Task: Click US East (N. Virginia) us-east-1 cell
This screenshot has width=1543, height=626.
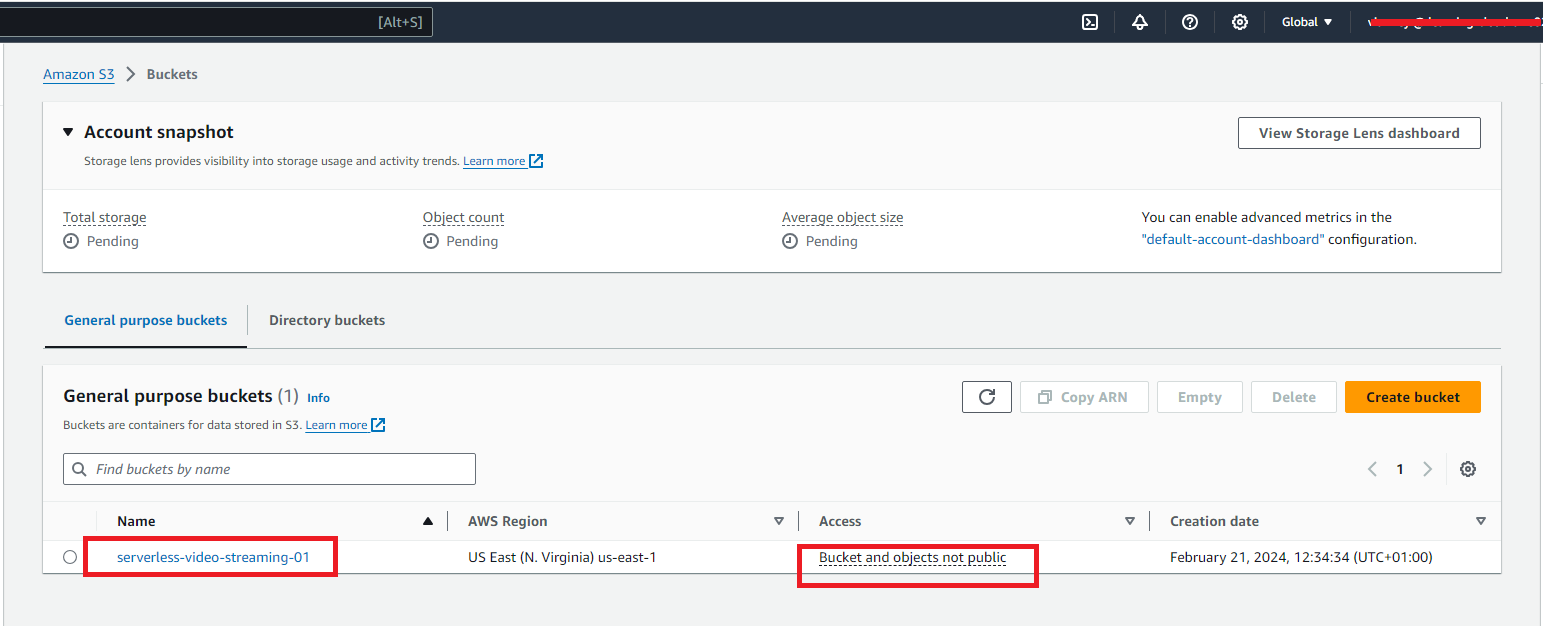Action: coord(562,557)
